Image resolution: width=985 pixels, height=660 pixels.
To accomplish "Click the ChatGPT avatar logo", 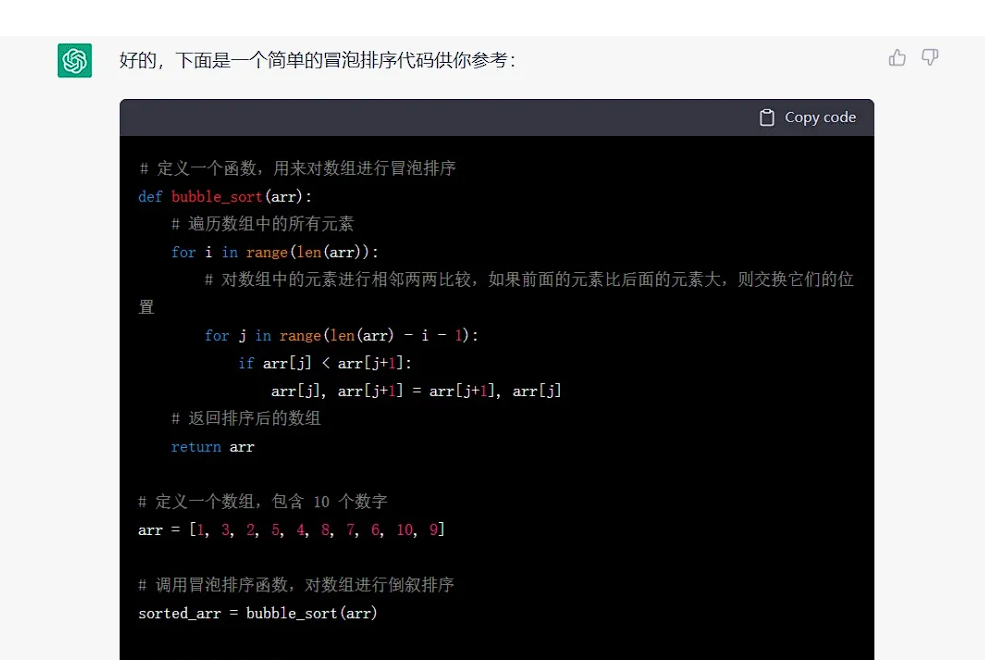I will click(x=75, y=60).
